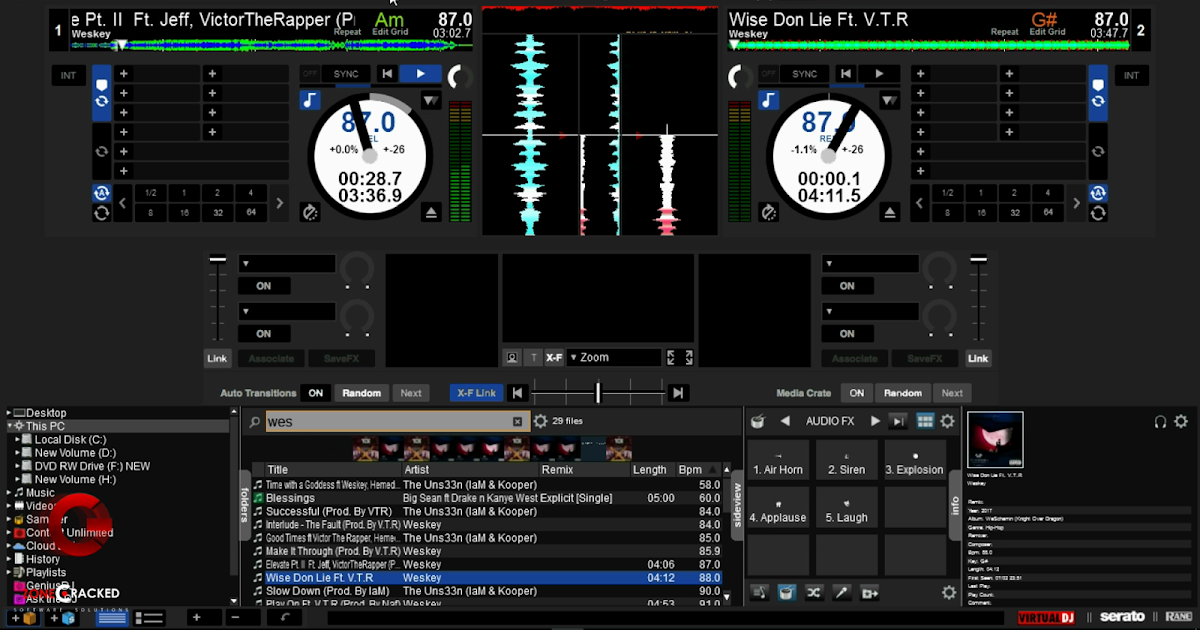Add first cue point on right deck
This screenshot has width=1200, height=630.
920,74
